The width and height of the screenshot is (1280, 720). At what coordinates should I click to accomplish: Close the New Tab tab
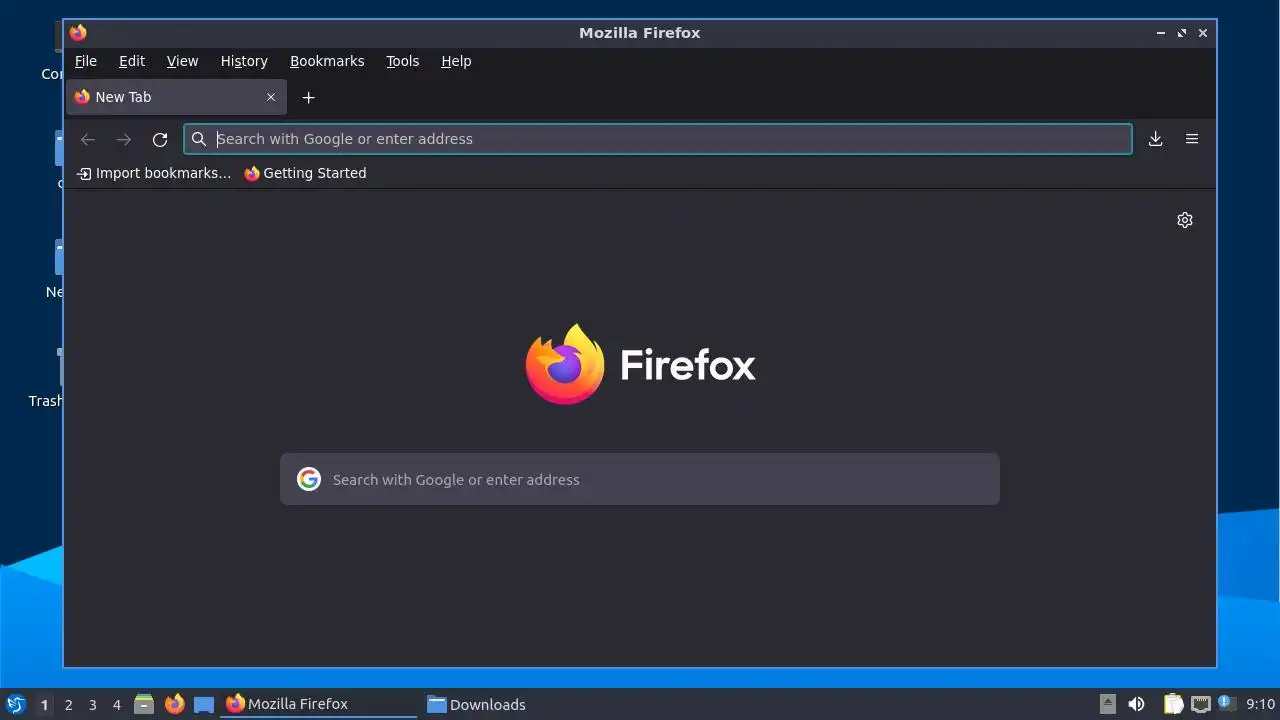pos(271,97)
